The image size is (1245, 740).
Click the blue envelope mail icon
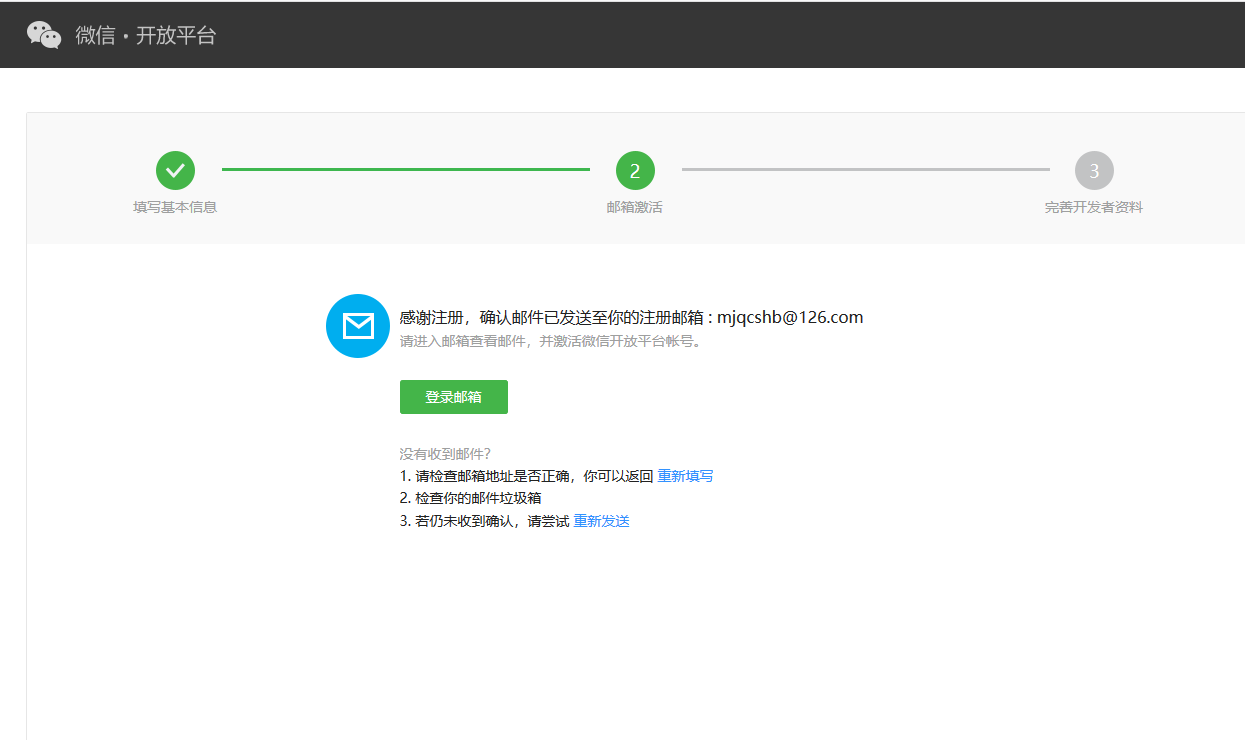point(358,326)
